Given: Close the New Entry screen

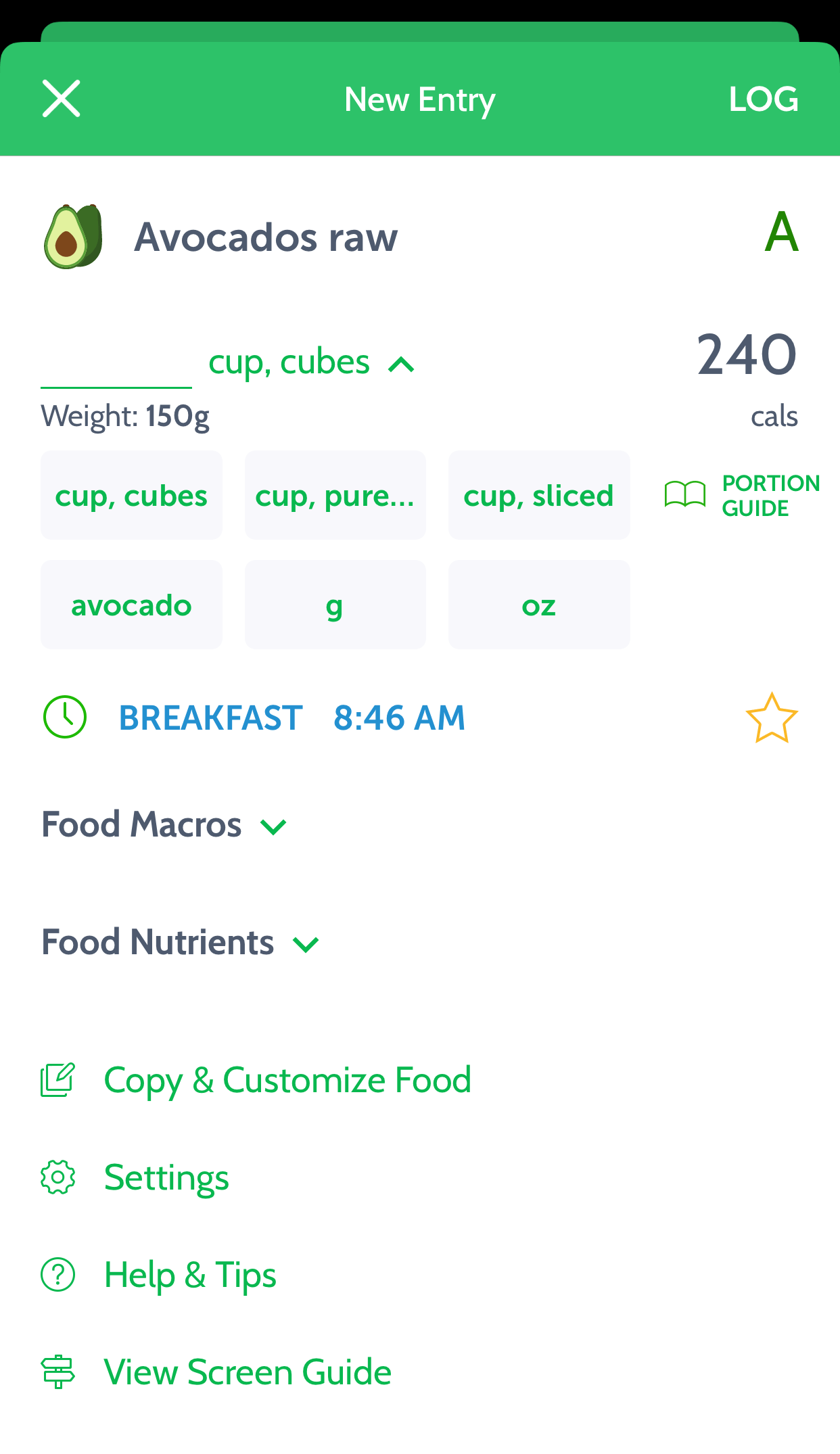Looking at the screenshot, I should point(62,99).
